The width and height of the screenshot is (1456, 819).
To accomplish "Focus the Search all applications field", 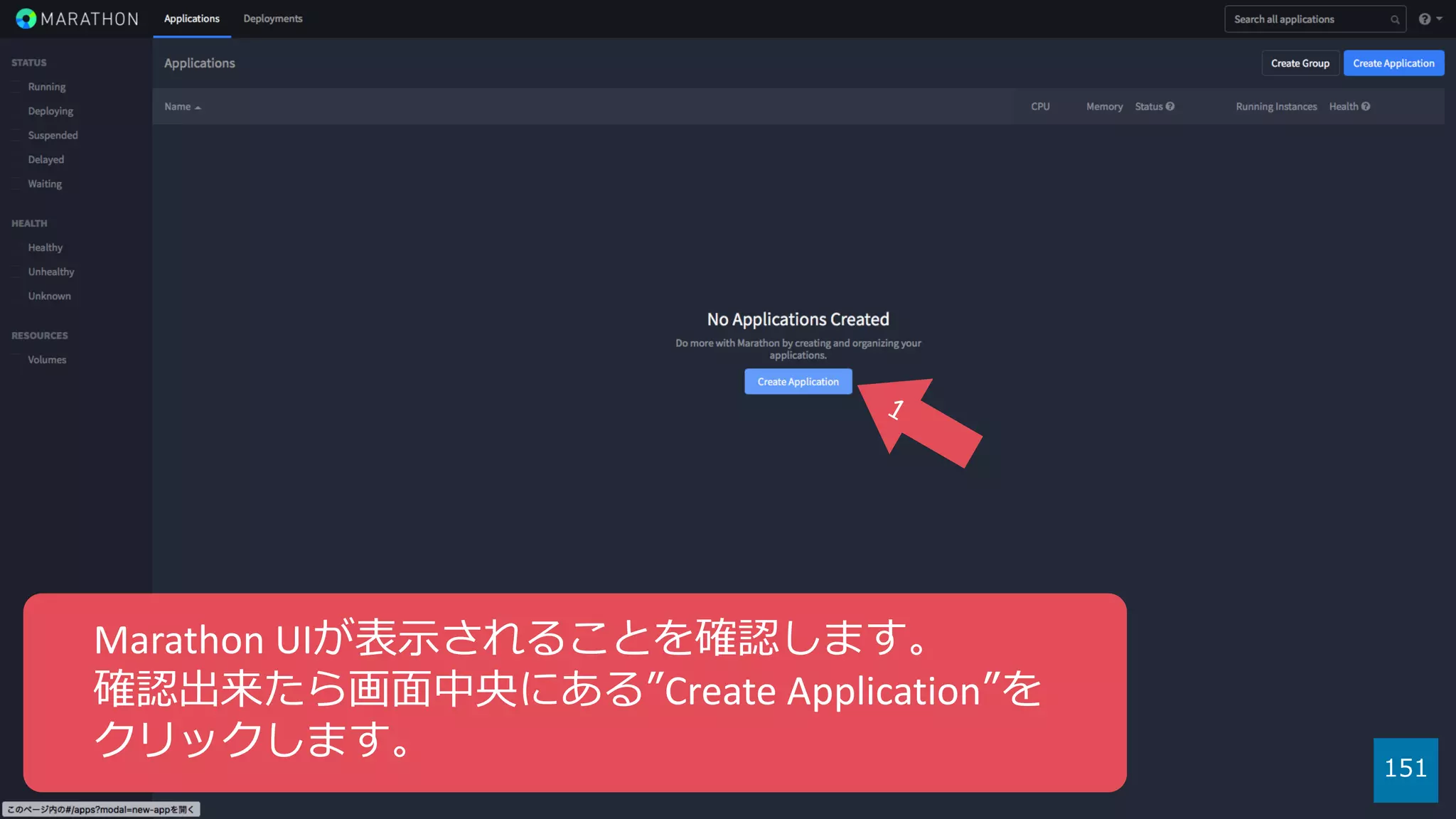I will tap(1315, 19).
